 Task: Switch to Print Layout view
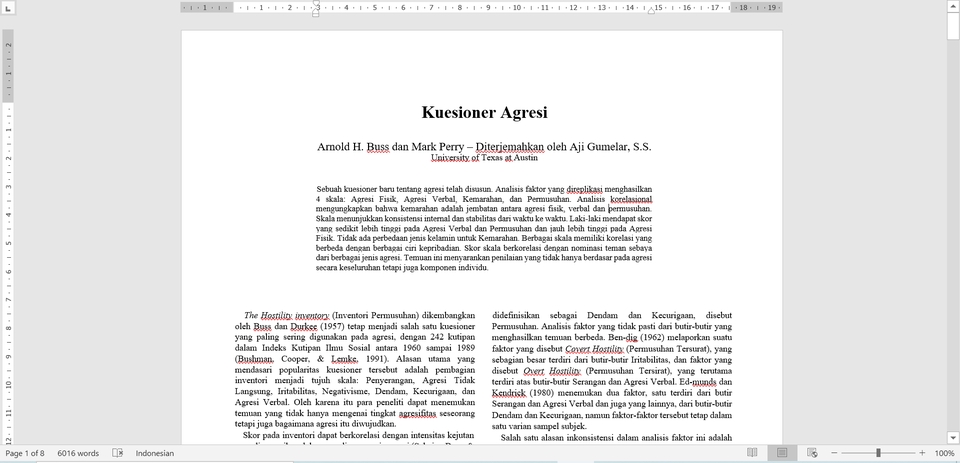pos(782,453)
